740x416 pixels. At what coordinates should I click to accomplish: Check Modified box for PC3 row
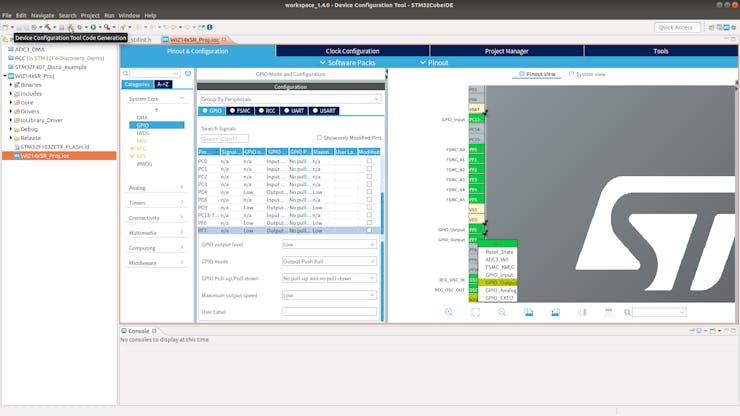[x=369, y=184]
